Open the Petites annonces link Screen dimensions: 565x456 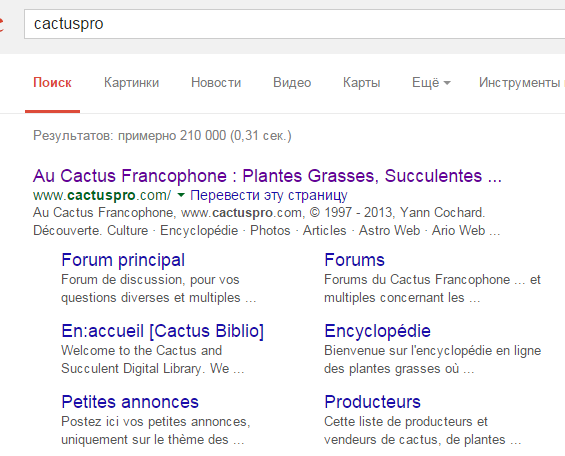pos(130,402)
